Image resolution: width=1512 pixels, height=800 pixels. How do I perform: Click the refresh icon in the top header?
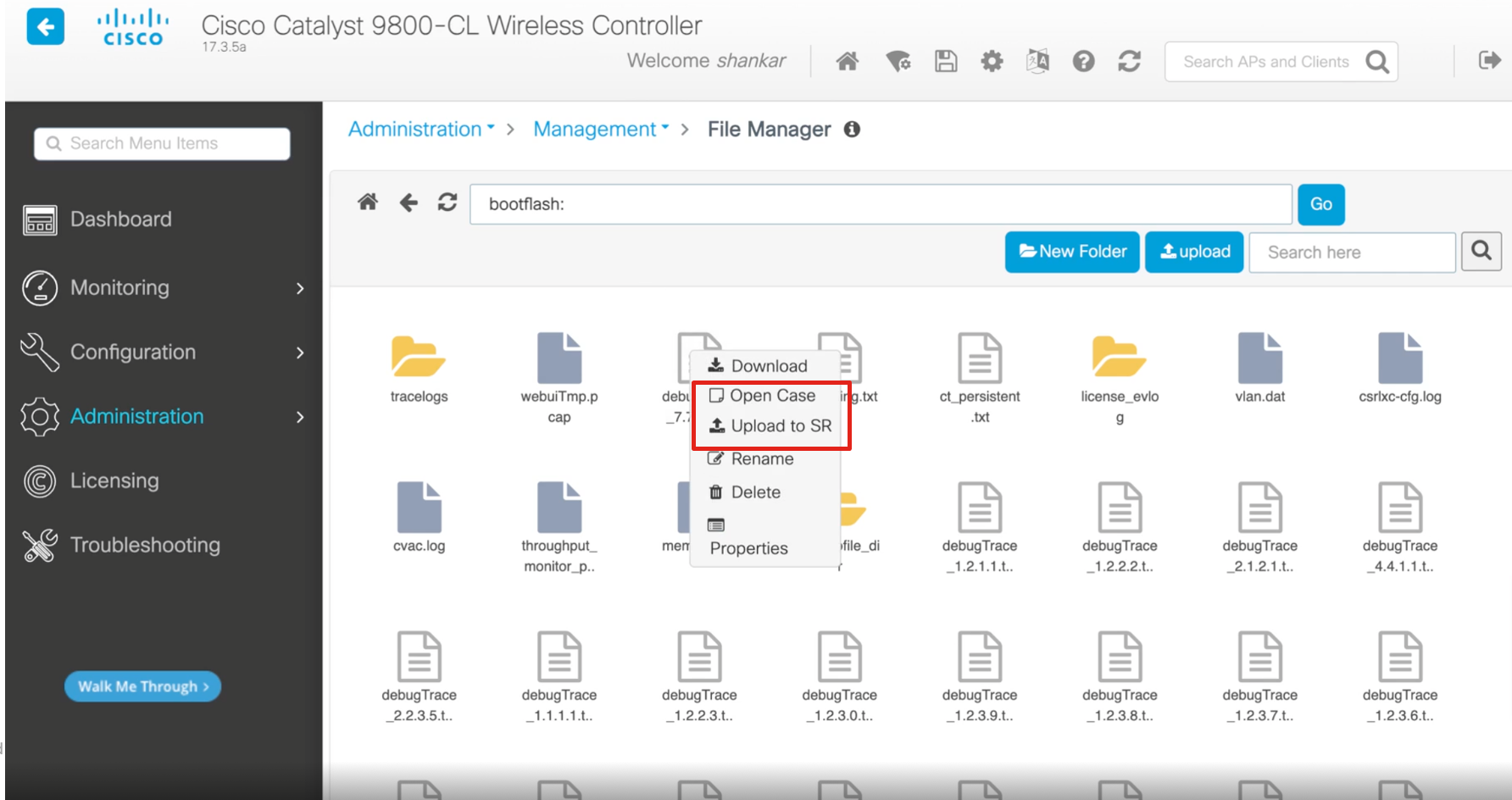1129,61
